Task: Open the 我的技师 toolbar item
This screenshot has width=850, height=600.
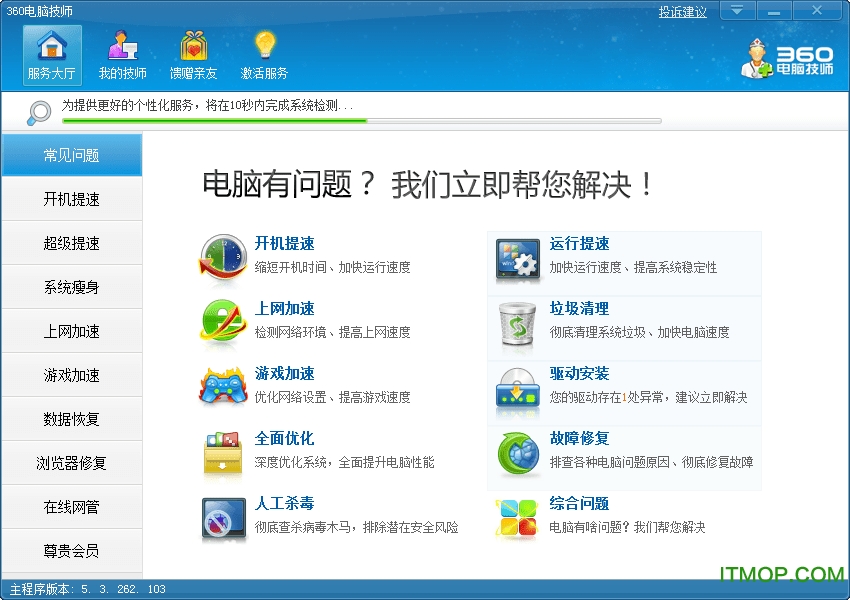Action: coord(123,56)
